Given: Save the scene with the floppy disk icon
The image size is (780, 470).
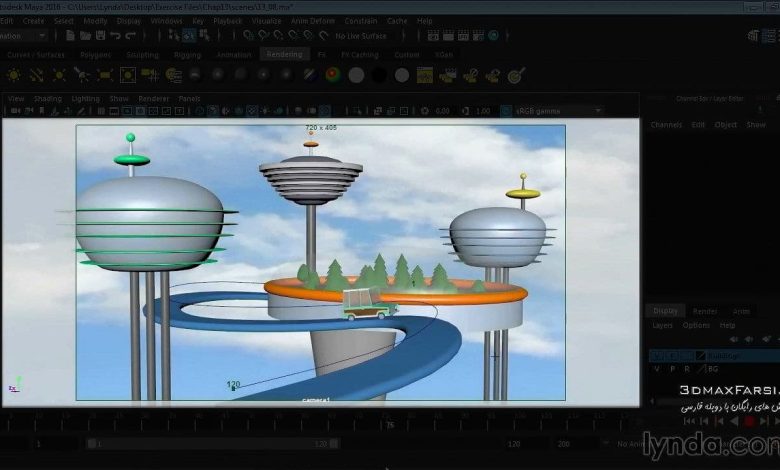Looking at the screenshot, I should click(100, 35).
